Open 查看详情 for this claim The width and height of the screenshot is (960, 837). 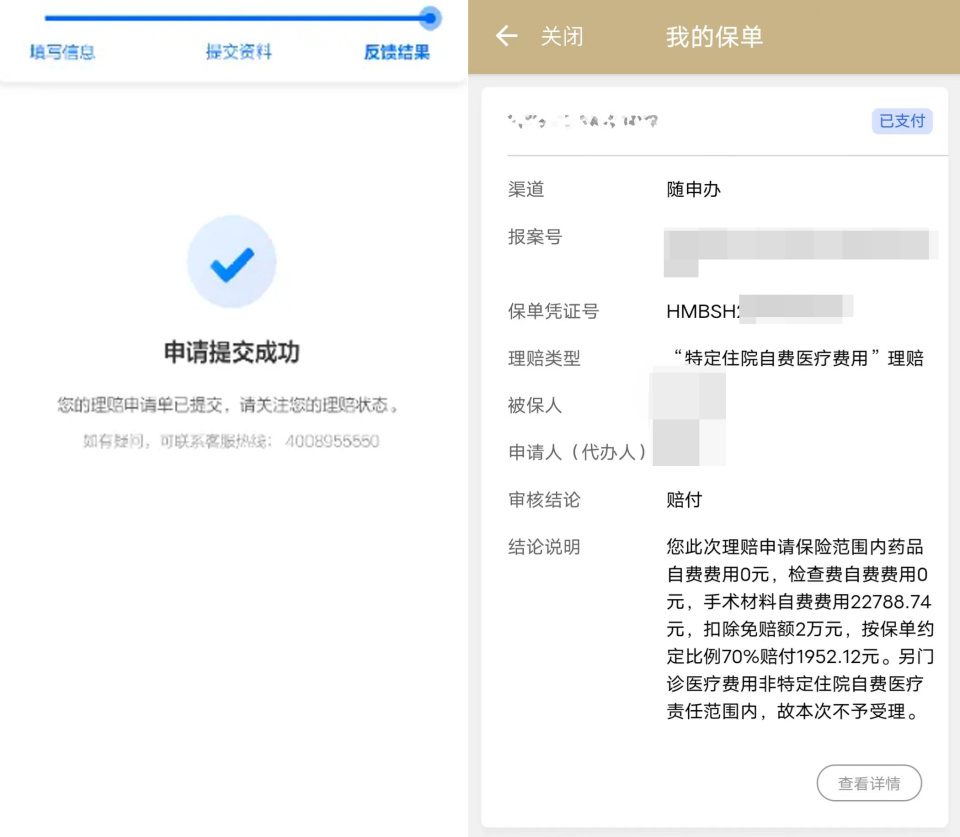click(869, 784)
